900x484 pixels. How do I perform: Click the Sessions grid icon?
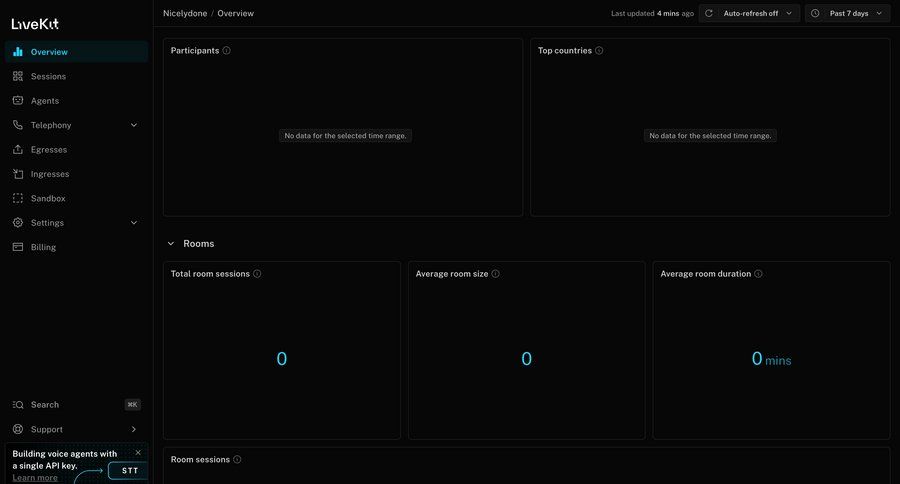point(18,76)
